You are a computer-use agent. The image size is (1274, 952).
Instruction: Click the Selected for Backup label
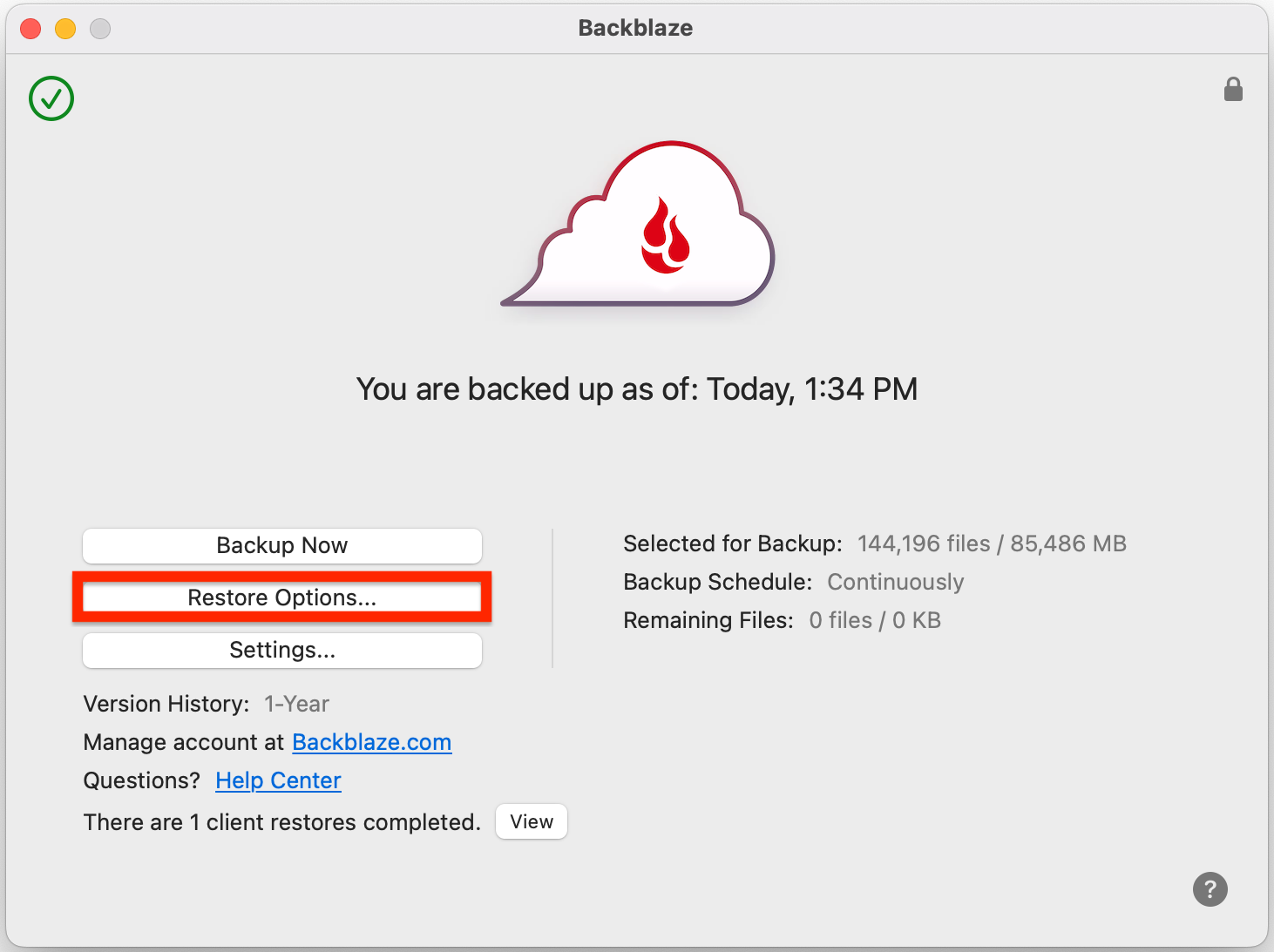point(733,544)
